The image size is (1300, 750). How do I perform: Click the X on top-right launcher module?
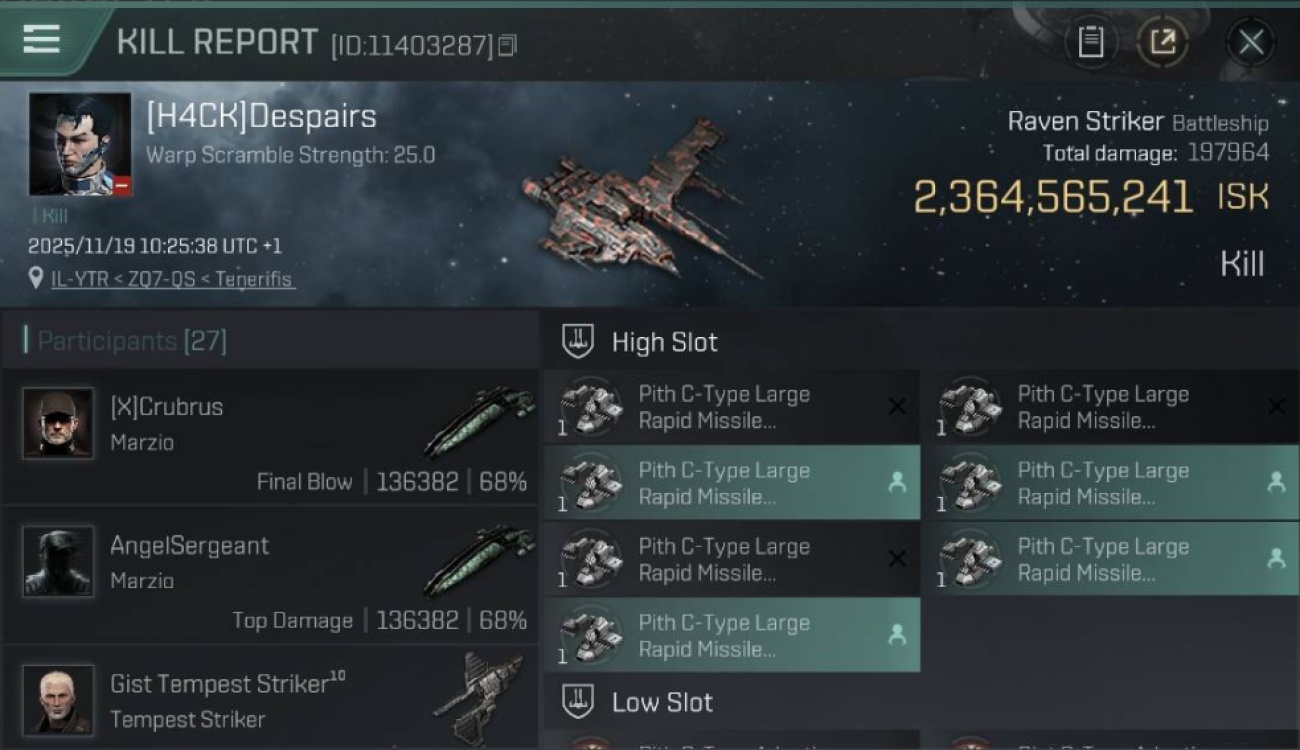pos(1276,406)
